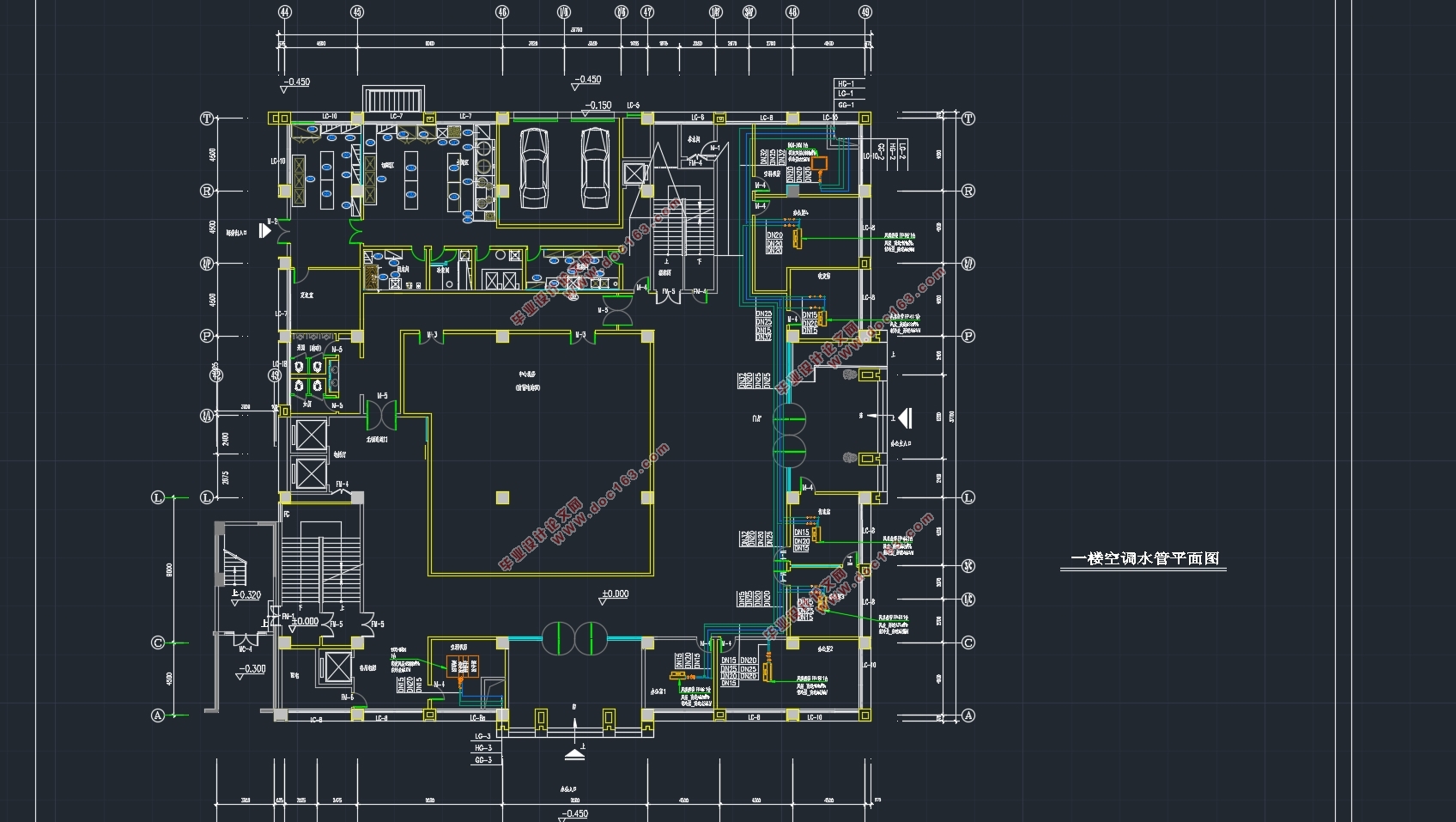This screenshot has height=822, width=1456.
Task: Click the right parked car symbol
Action: click(x=595, y=167)
